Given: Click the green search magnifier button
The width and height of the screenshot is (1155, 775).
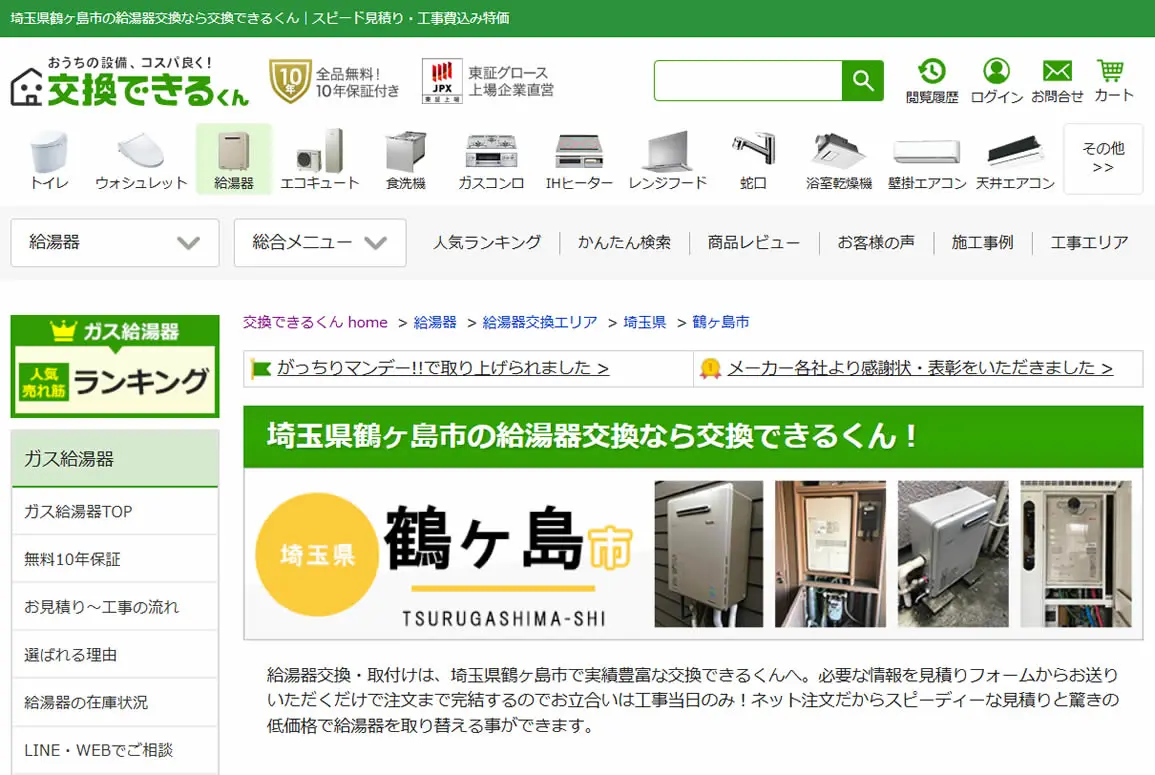Looking at the screenshot, I should 863,80.
